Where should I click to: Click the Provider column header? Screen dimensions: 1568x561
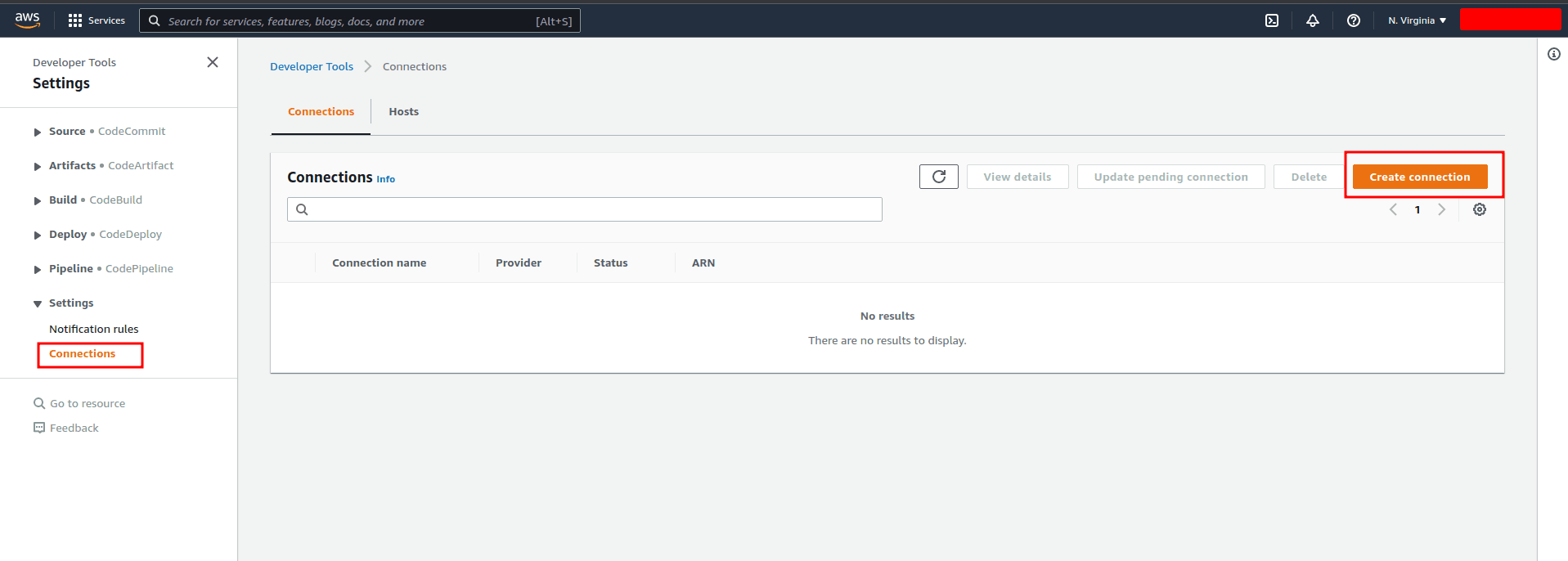click(519, 263)
